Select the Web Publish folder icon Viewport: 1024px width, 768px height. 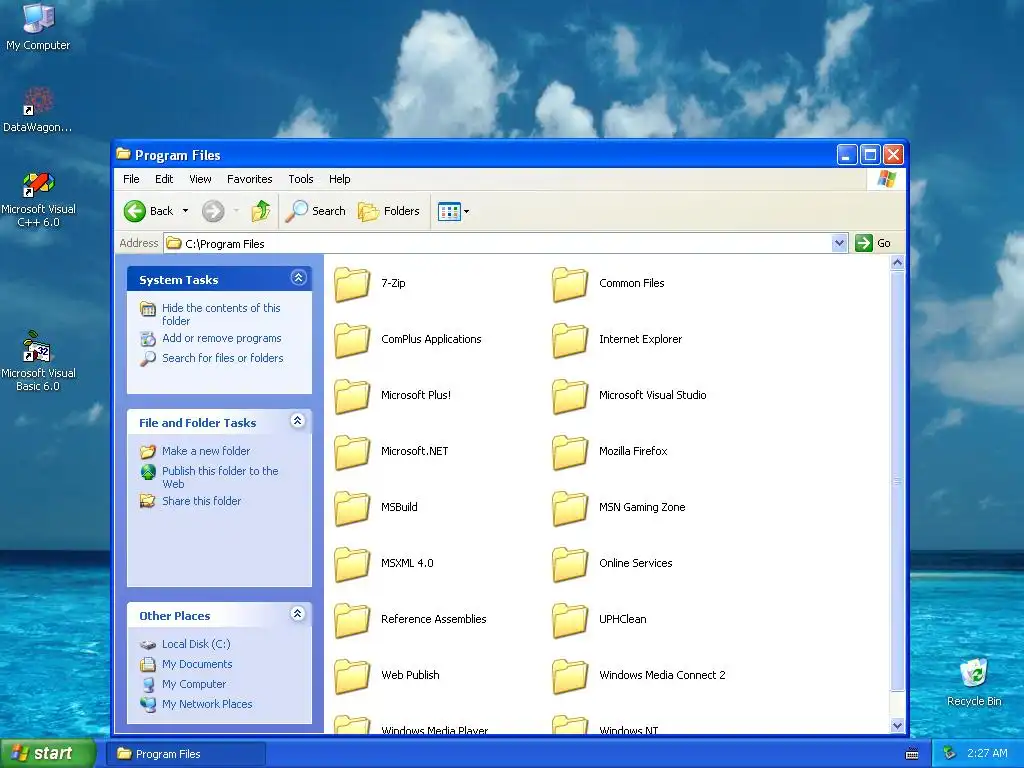tap(352, 676)
